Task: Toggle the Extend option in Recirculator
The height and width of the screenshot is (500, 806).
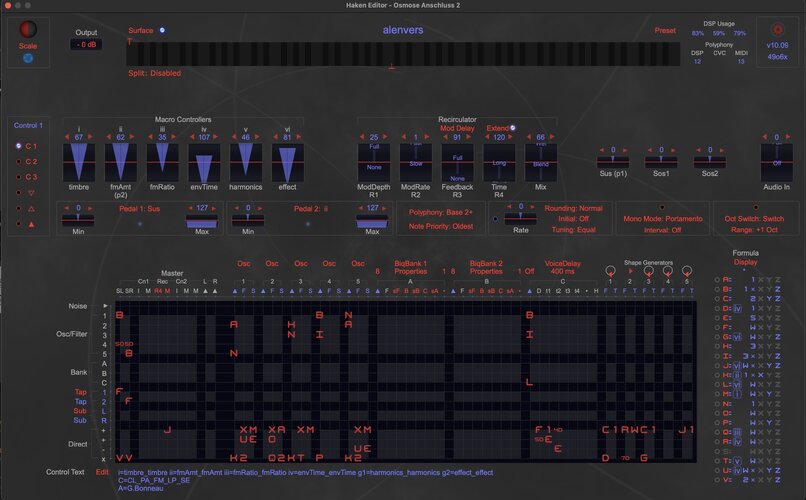Action: 512,128
